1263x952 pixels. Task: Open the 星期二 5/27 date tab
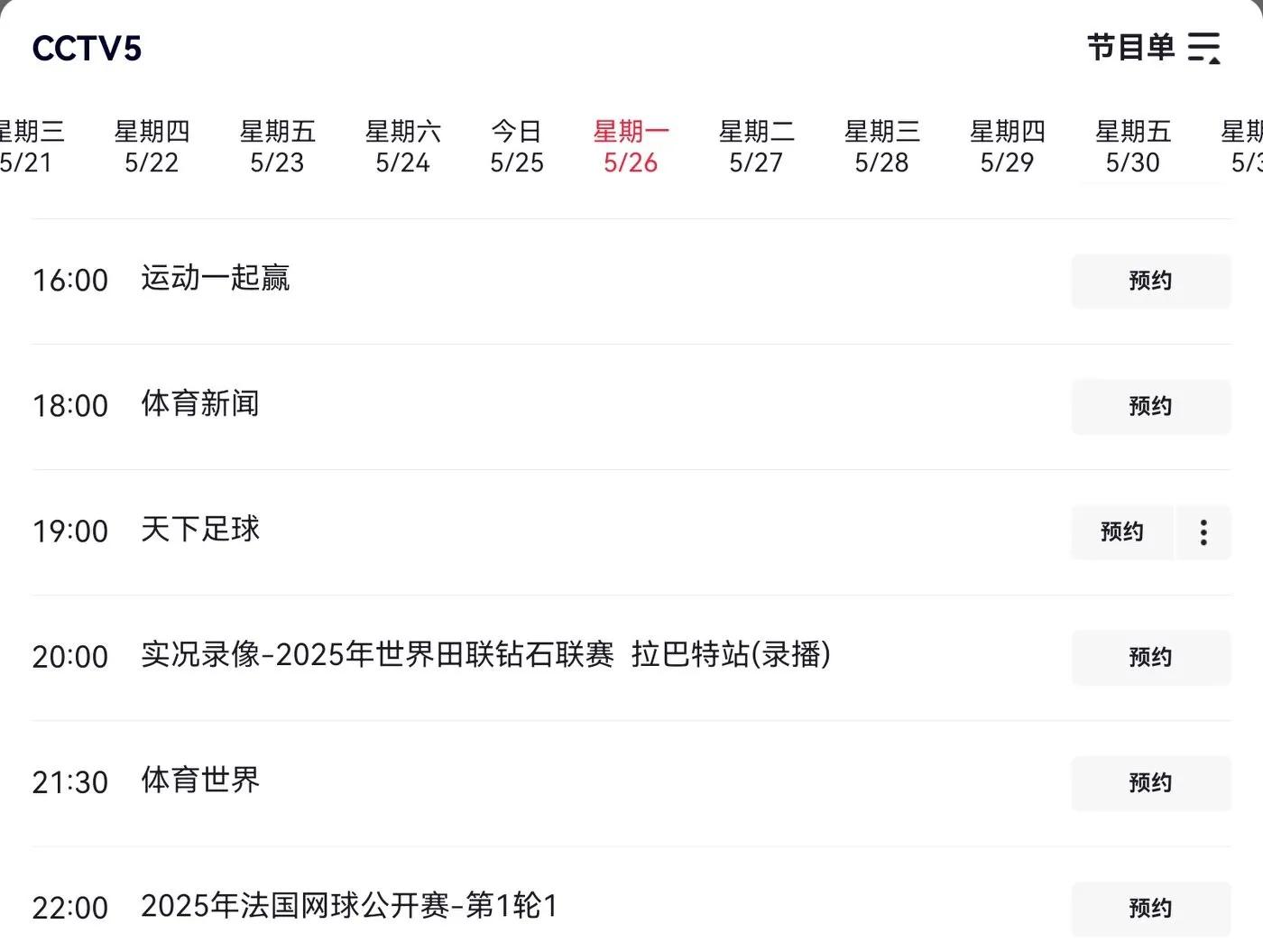pos(756,146)
